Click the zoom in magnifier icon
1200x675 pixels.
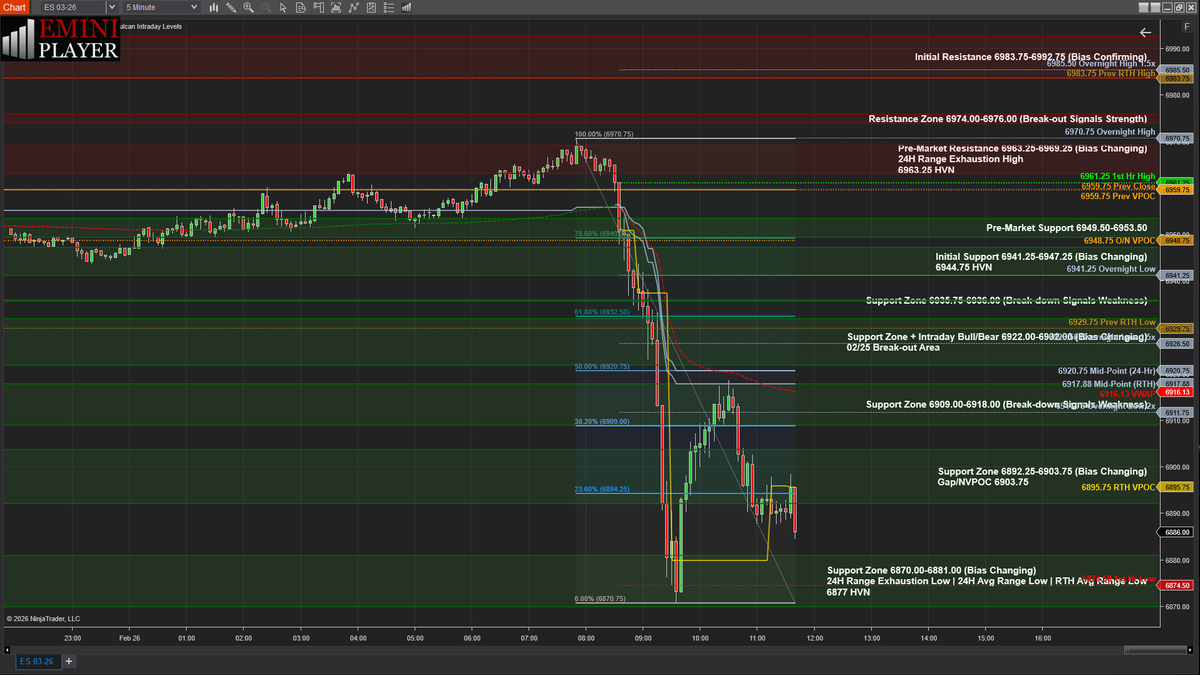point(248,7)
